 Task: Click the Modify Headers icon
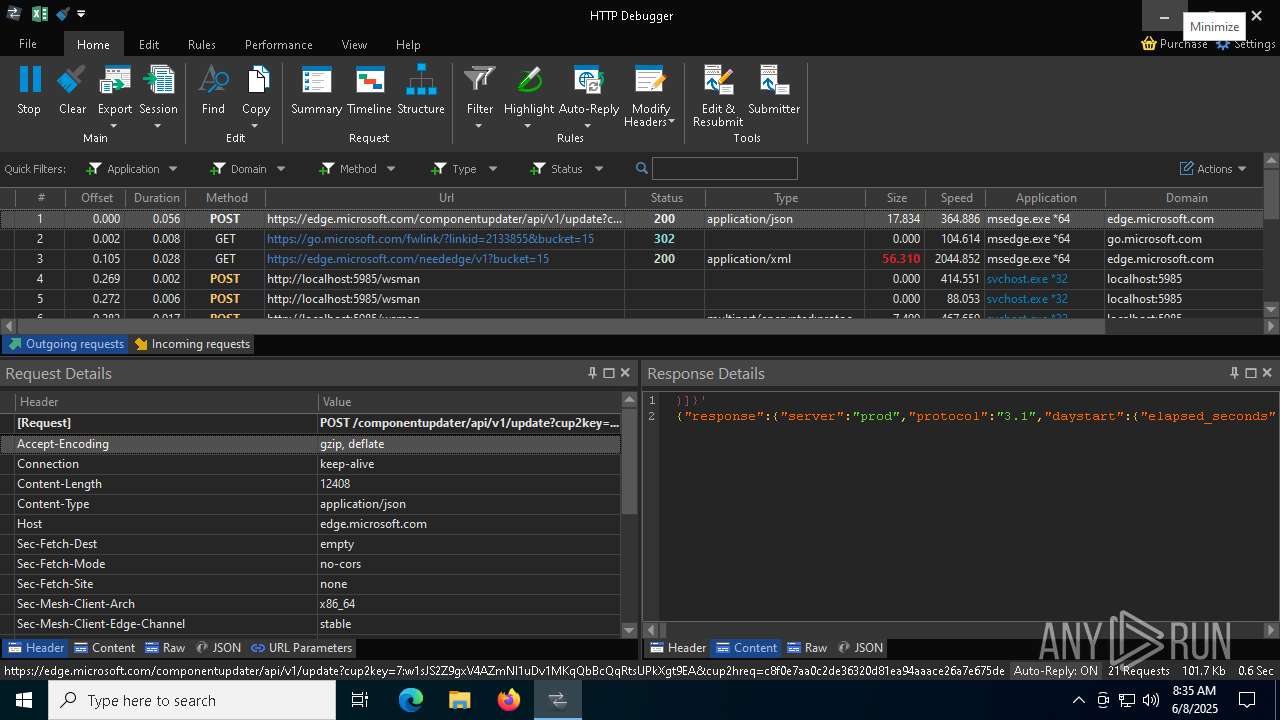pos(650,82)
